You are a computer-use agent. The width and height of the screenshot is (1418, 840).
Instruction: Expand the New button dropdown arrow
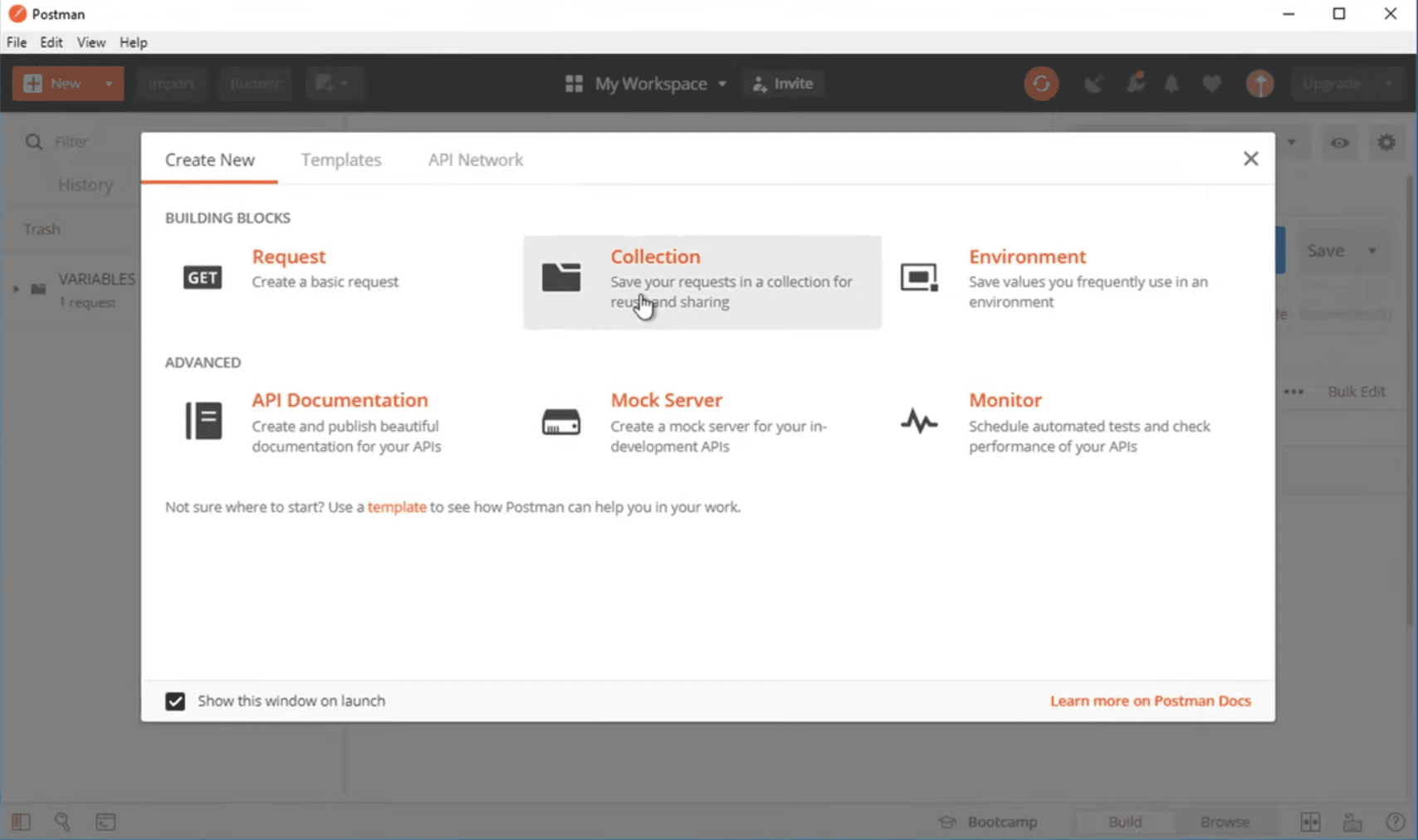[109, 84]
